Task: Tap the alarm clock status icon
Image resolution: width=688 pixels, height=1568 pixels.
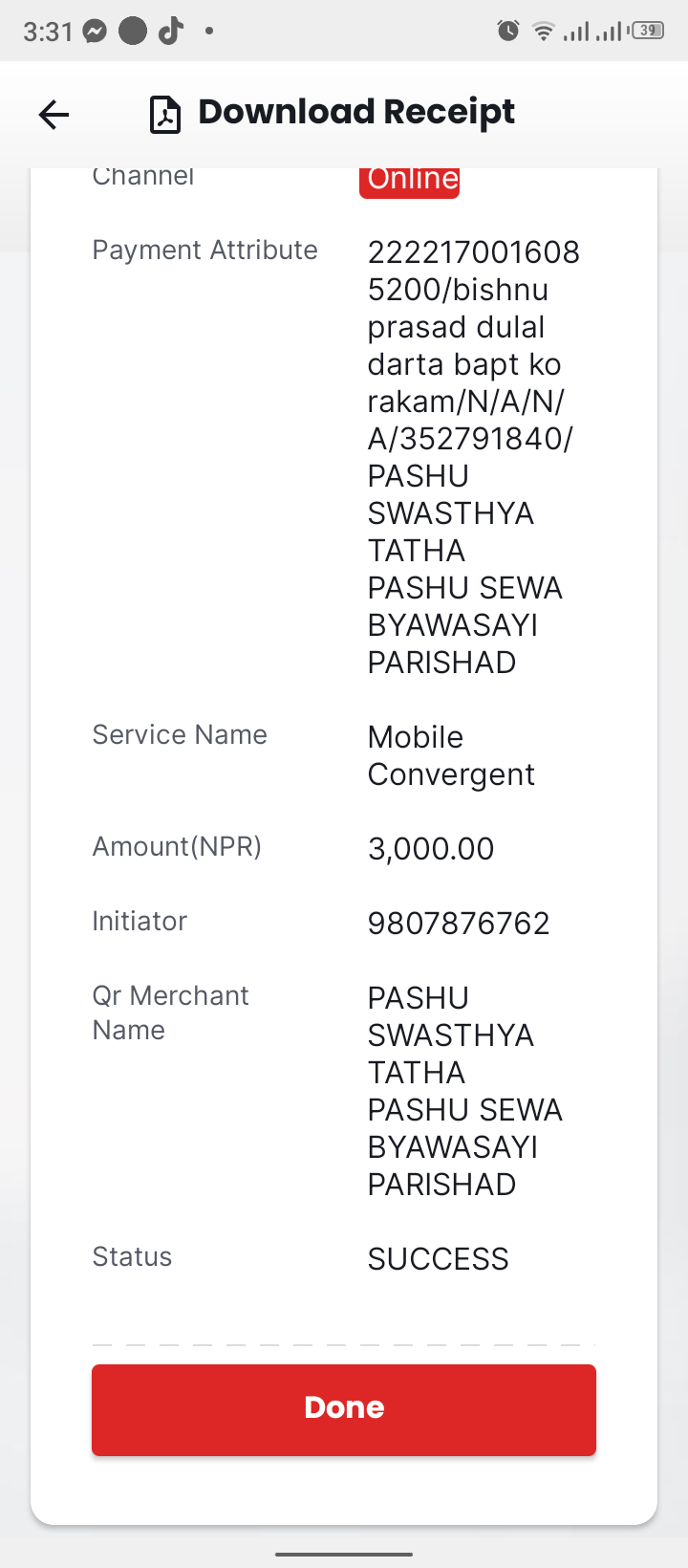Action: click(x=508, y=32)
